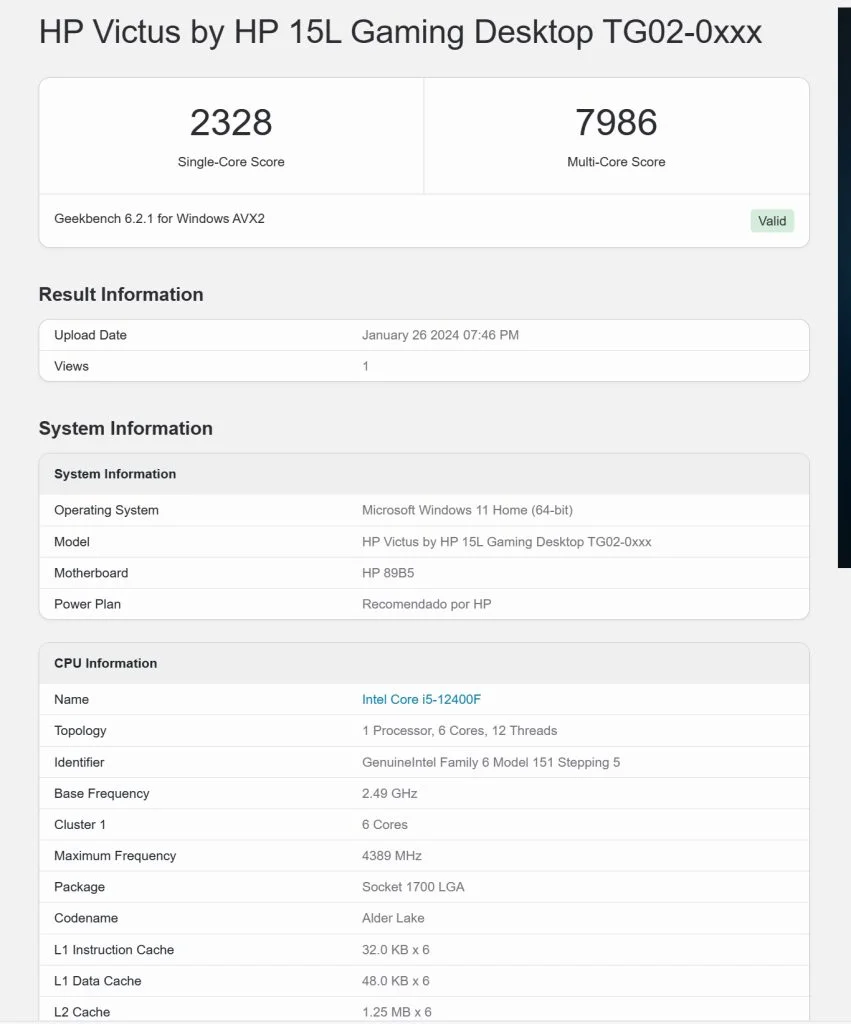The image size is (851, 1024).
Task: Click the base frequency value 2.49 GHz
Action: coord(389,793)
